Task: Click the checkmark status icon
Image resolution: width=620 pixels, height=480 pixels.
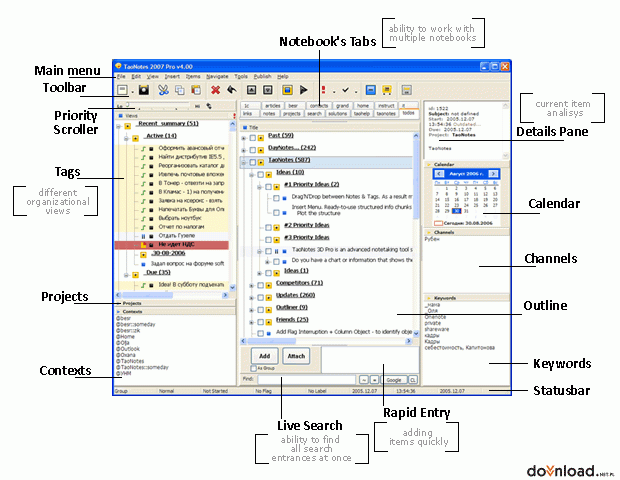Action: 346,90
